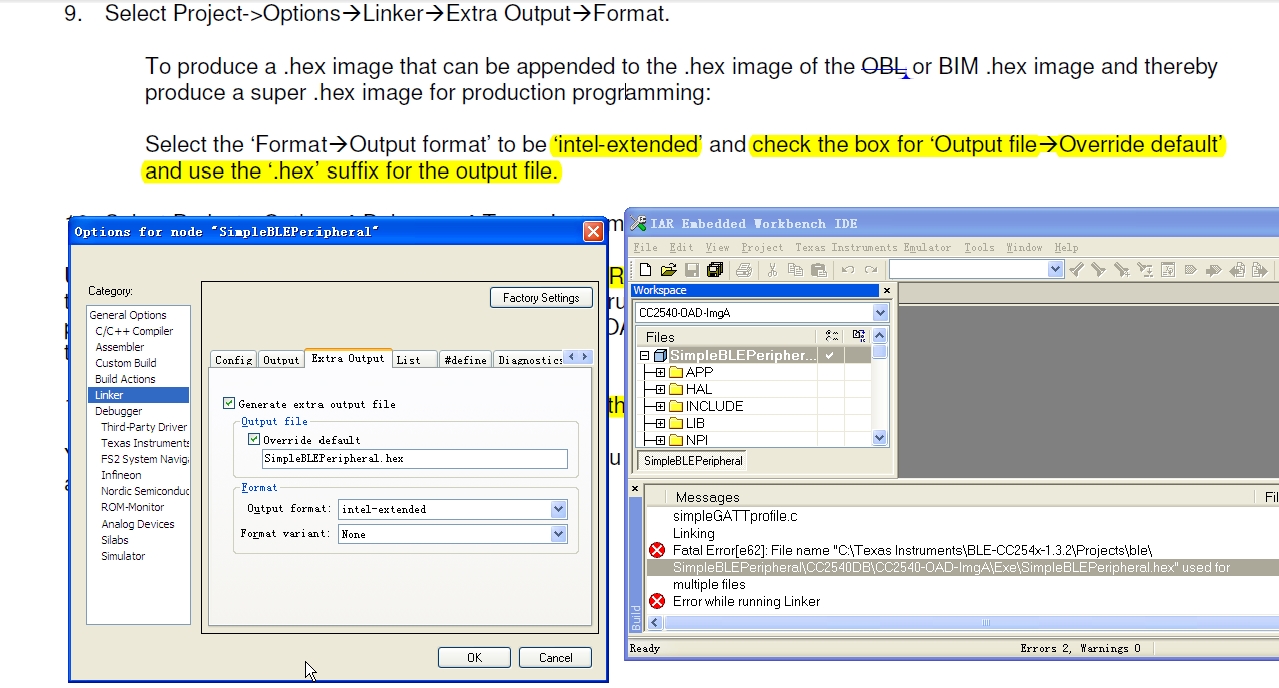Screen dimensions: 1279x688
Task: Click the Cut scissors toolbar icon
Action: coord(772,270)
